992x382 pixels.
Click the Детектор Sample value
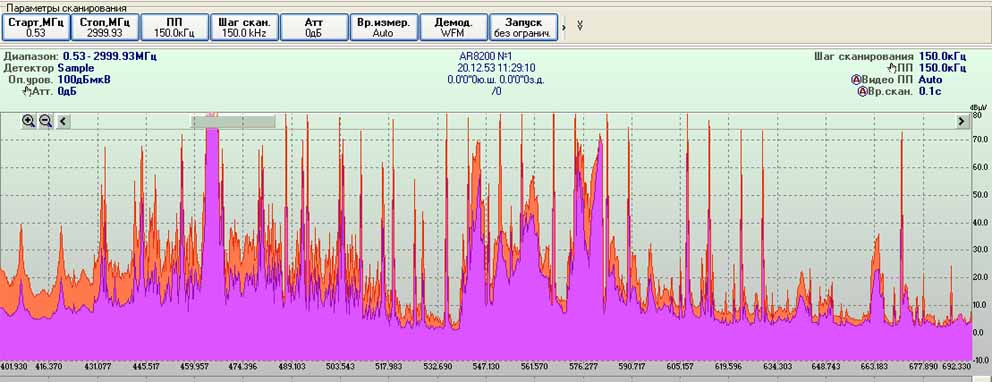click(76, 68)
